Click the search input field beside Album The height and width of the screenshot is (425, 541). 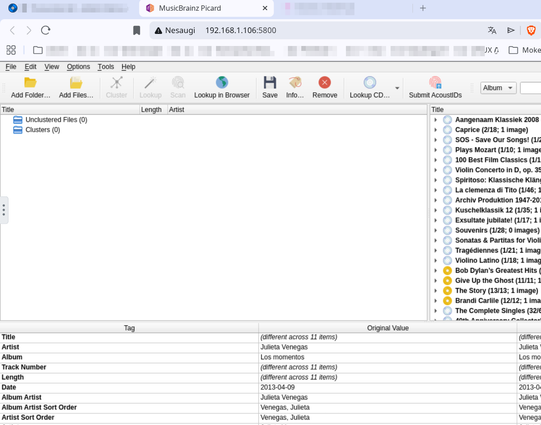click(x=530, y=88)
